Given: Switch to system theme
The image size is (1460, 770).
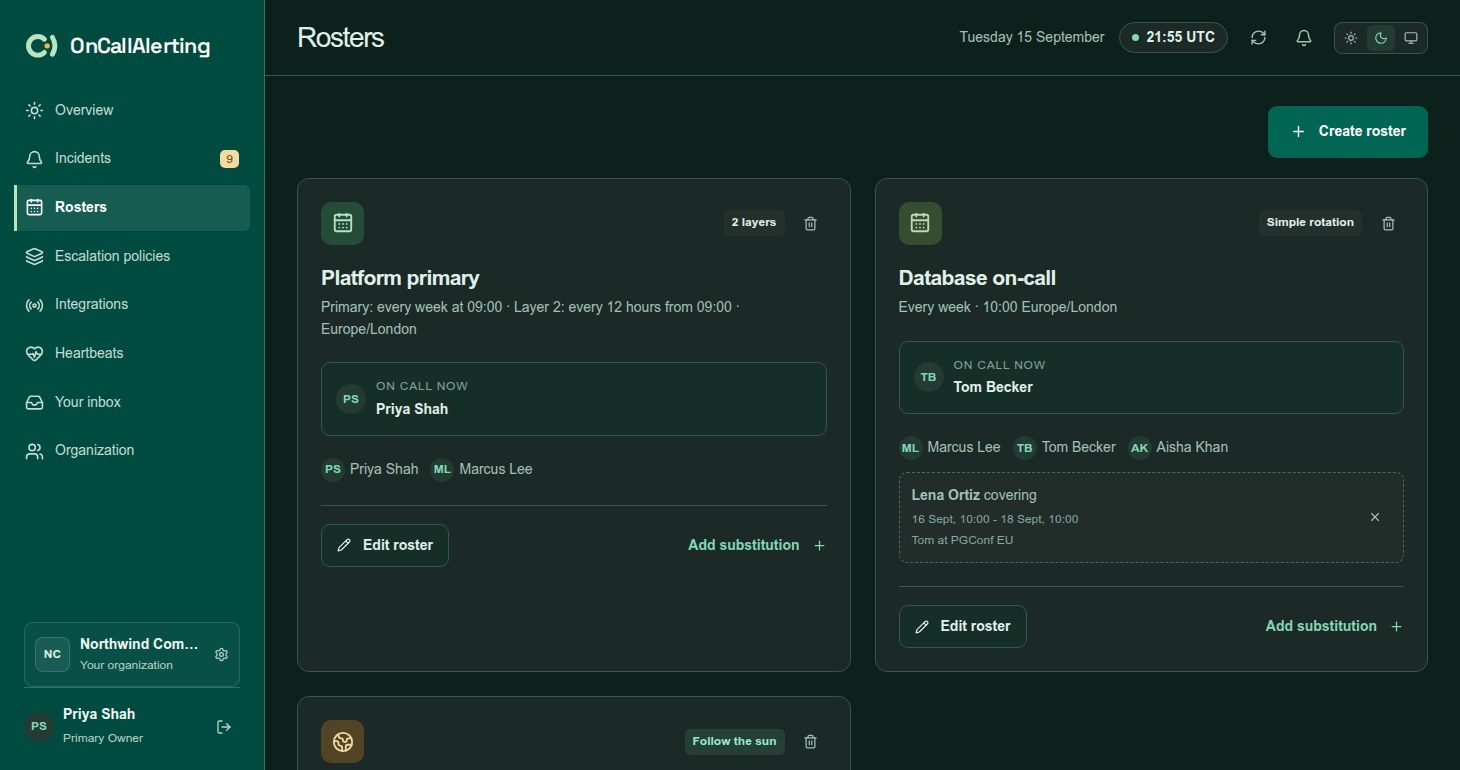Looking at the screenshot, I should pyautogui.click(x=1411, y=38).
